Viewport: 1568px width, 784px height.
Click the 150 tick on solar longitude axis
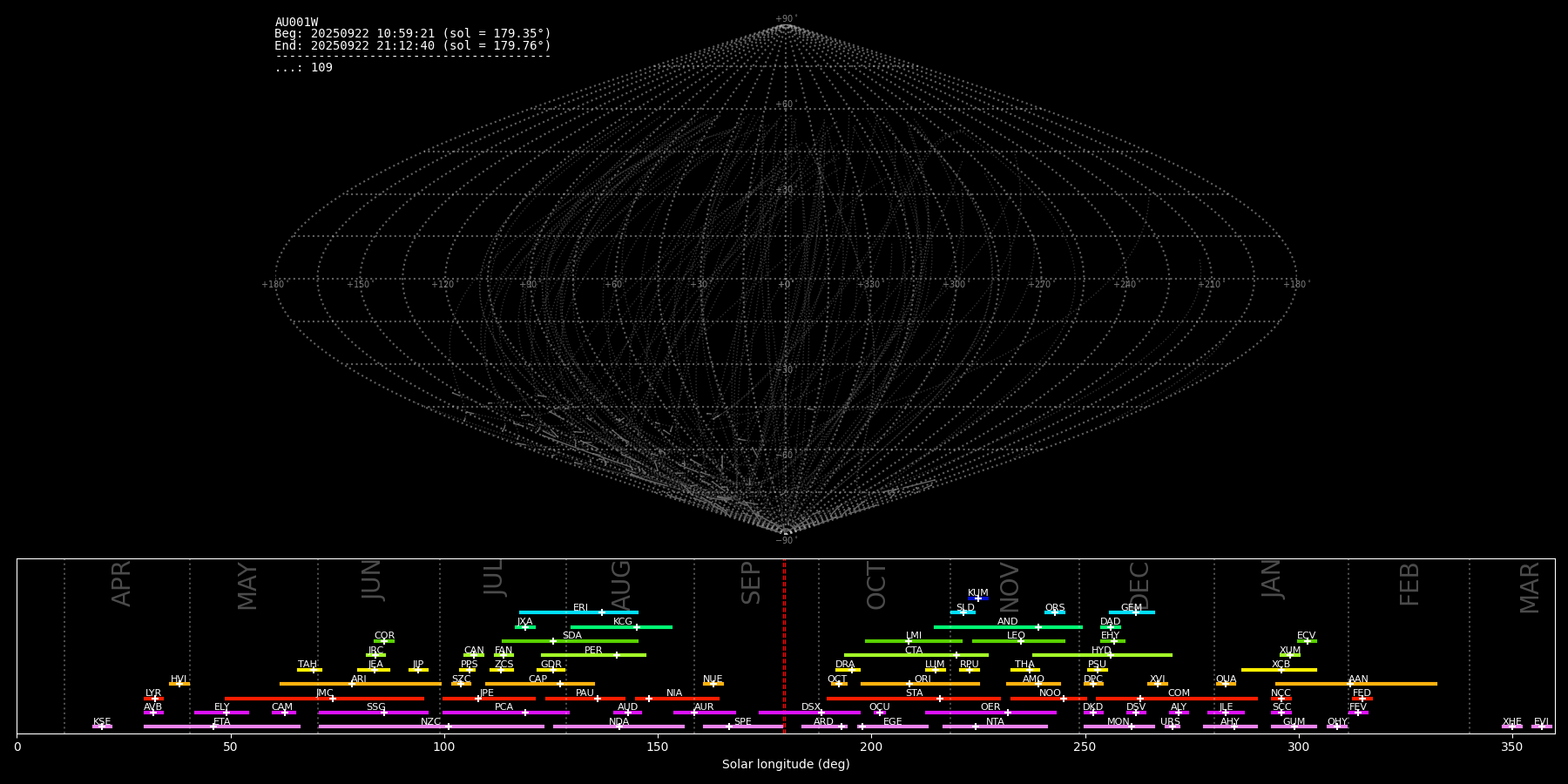point(658,747)
